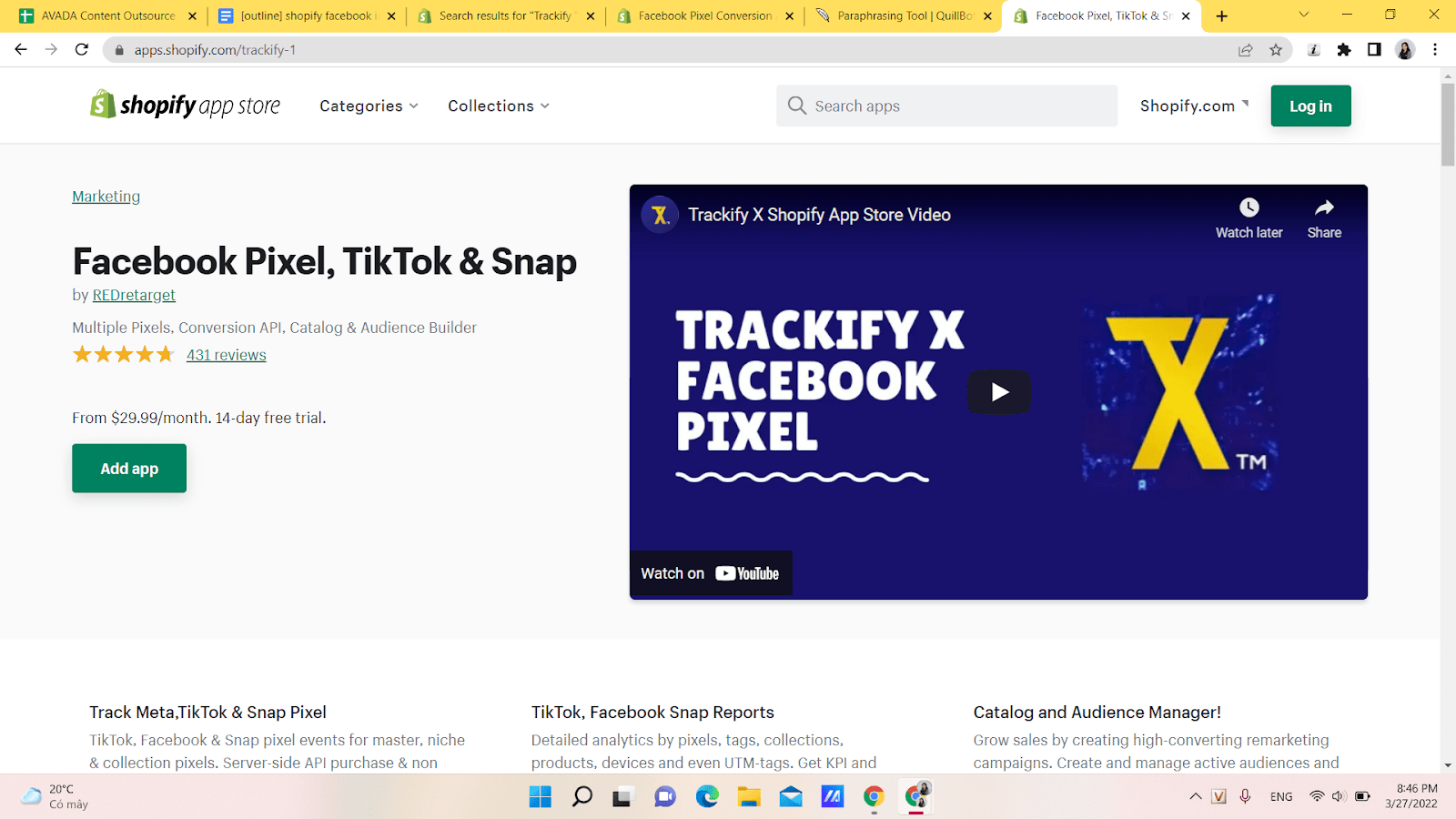This screenshot has height=819, width=1456.
Task: Open File Explorer from the taskbar
Action: [749, 797]
